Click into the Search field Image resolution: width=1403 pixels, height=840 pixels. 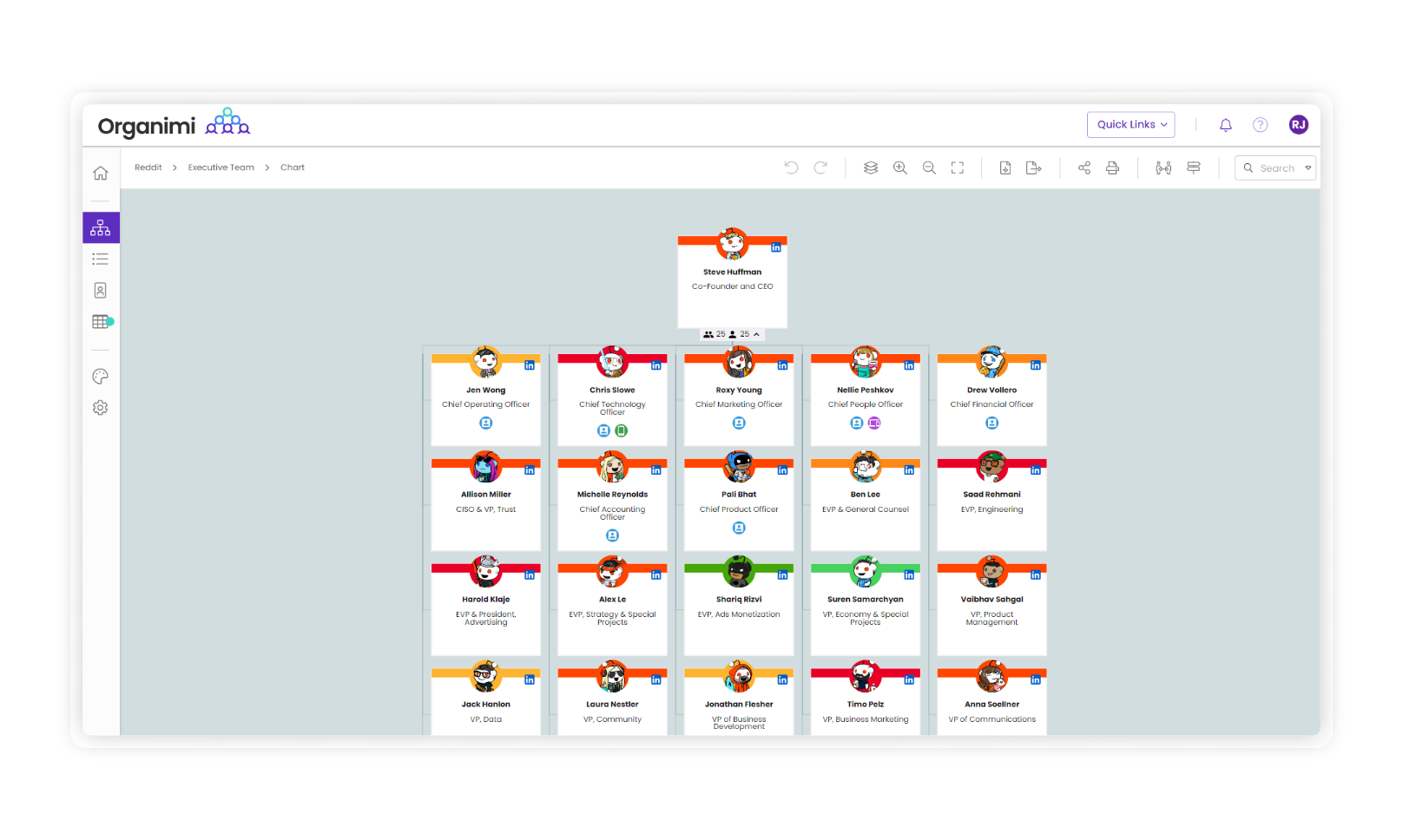pos(1276,168)
